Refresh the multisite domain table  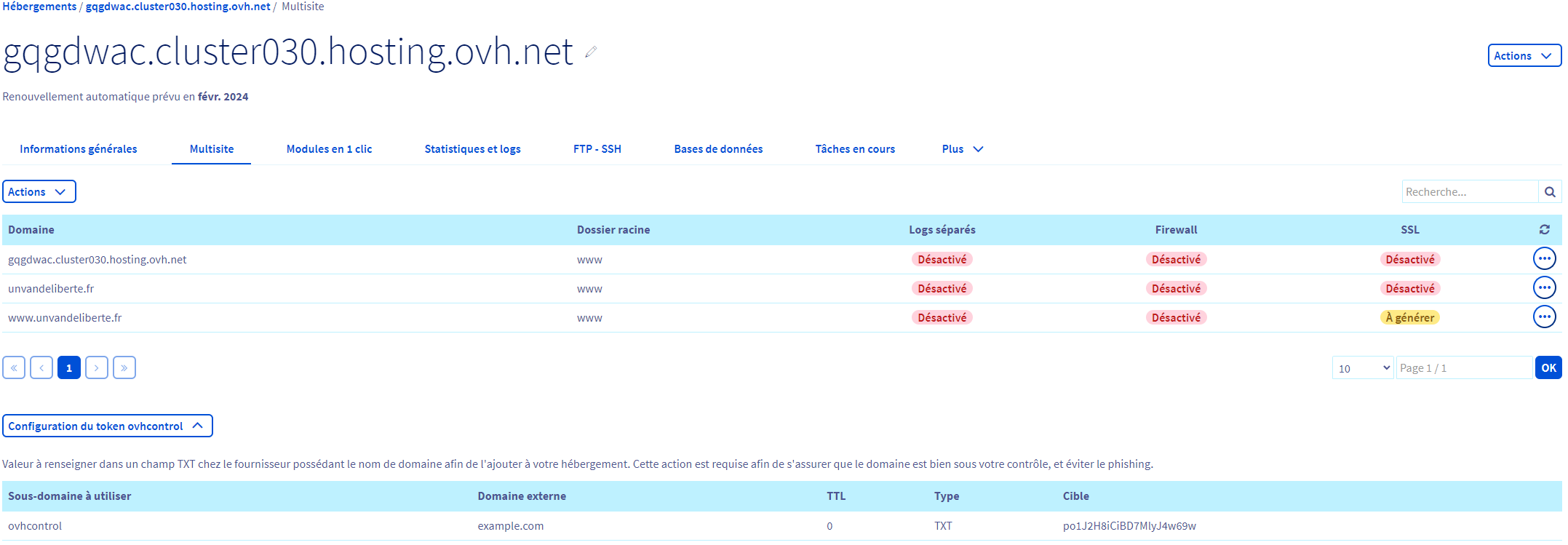[x=1544, y=230]
